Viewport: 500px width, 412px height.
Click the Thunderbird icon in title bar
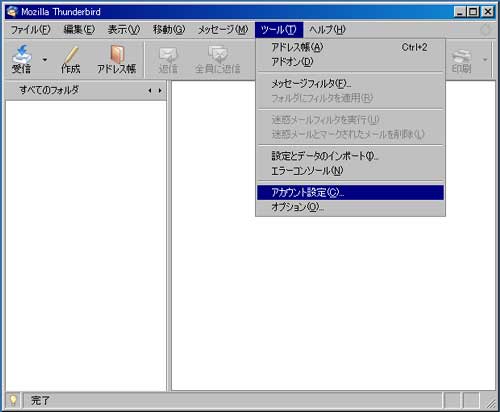[x=13, y=12]
